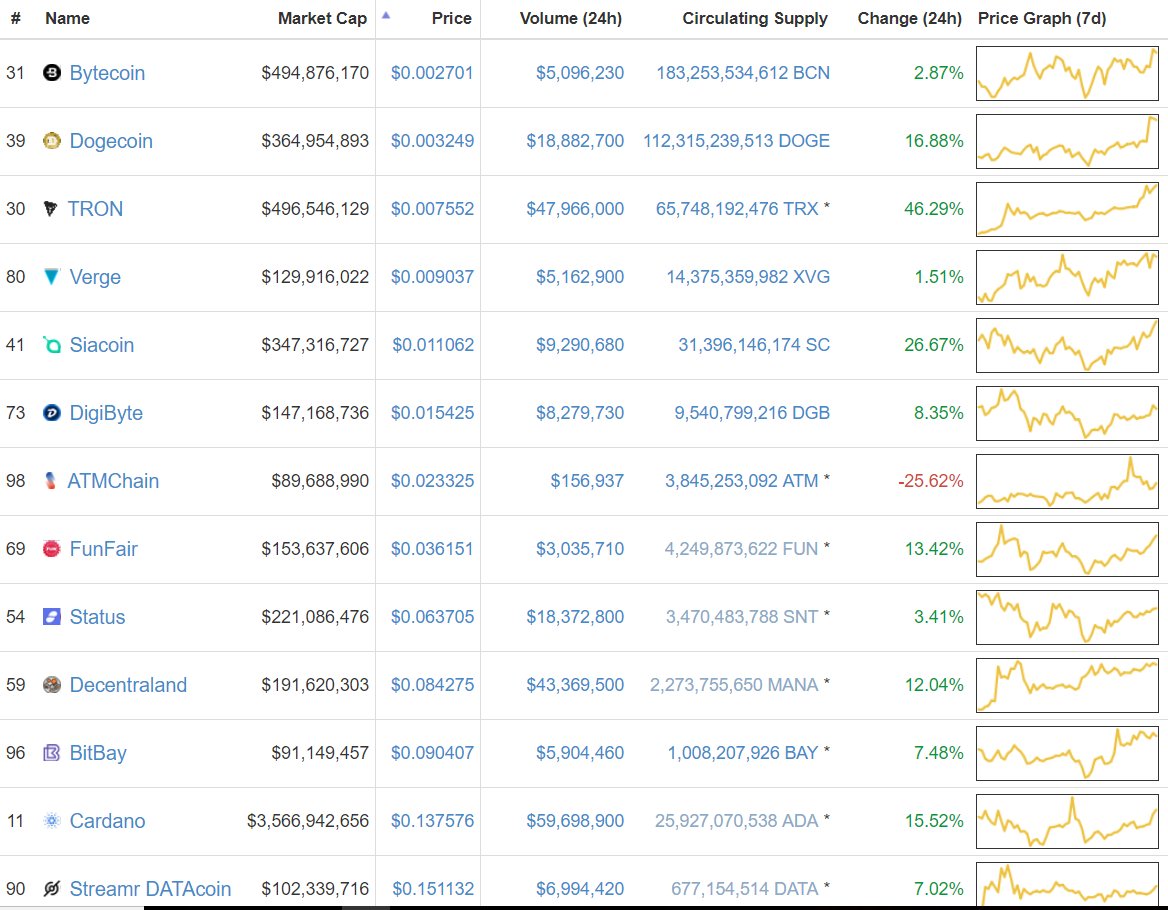Viewport: 1168px width, 910px height.
Task: Click the Cardano coin logo icon
Action: pos(51,821)
